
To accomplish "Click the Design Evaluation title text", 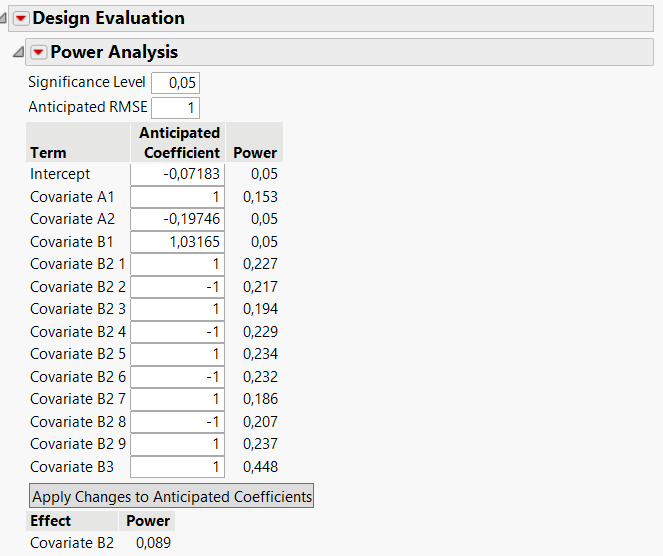I will coord(109,18).
